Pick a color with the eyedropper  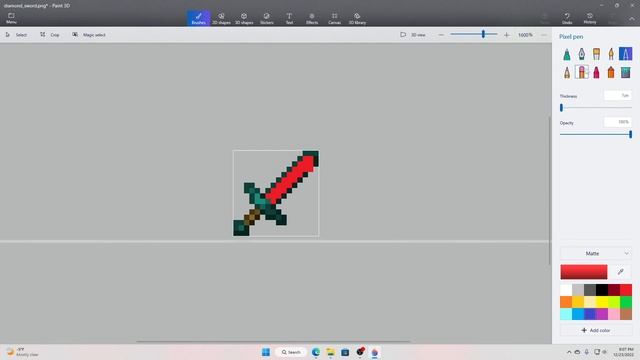[620, 272]
